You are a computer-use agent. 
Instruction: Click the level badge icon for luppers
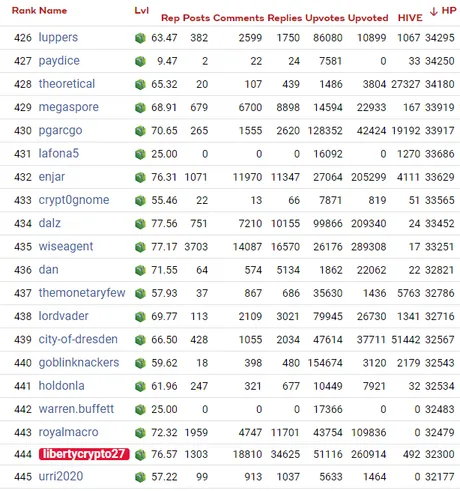pyautogui.click(x=140, y=38)
